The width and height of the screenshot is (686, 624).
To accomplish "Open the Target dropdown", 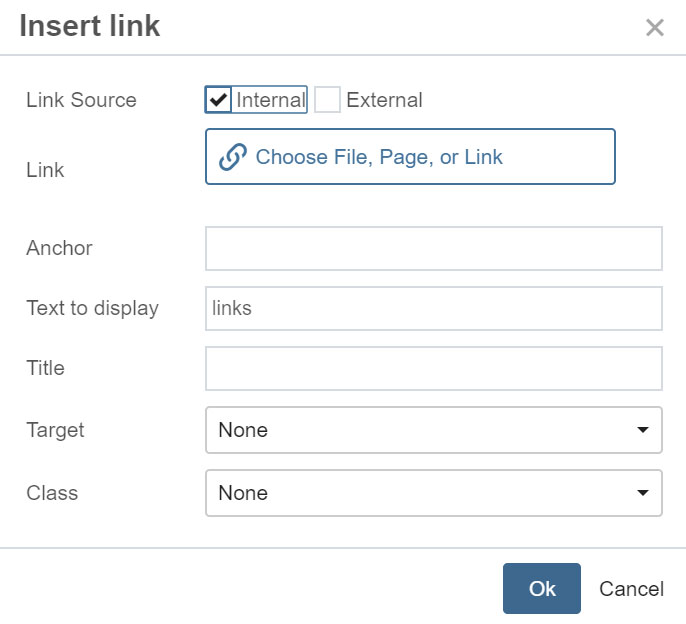I will coord(434,430).
